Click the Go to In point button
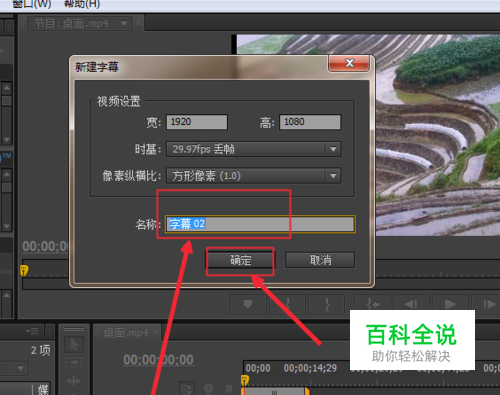This screenshot has height=395, width=500. pyautogui.click(x=372, y=304)
